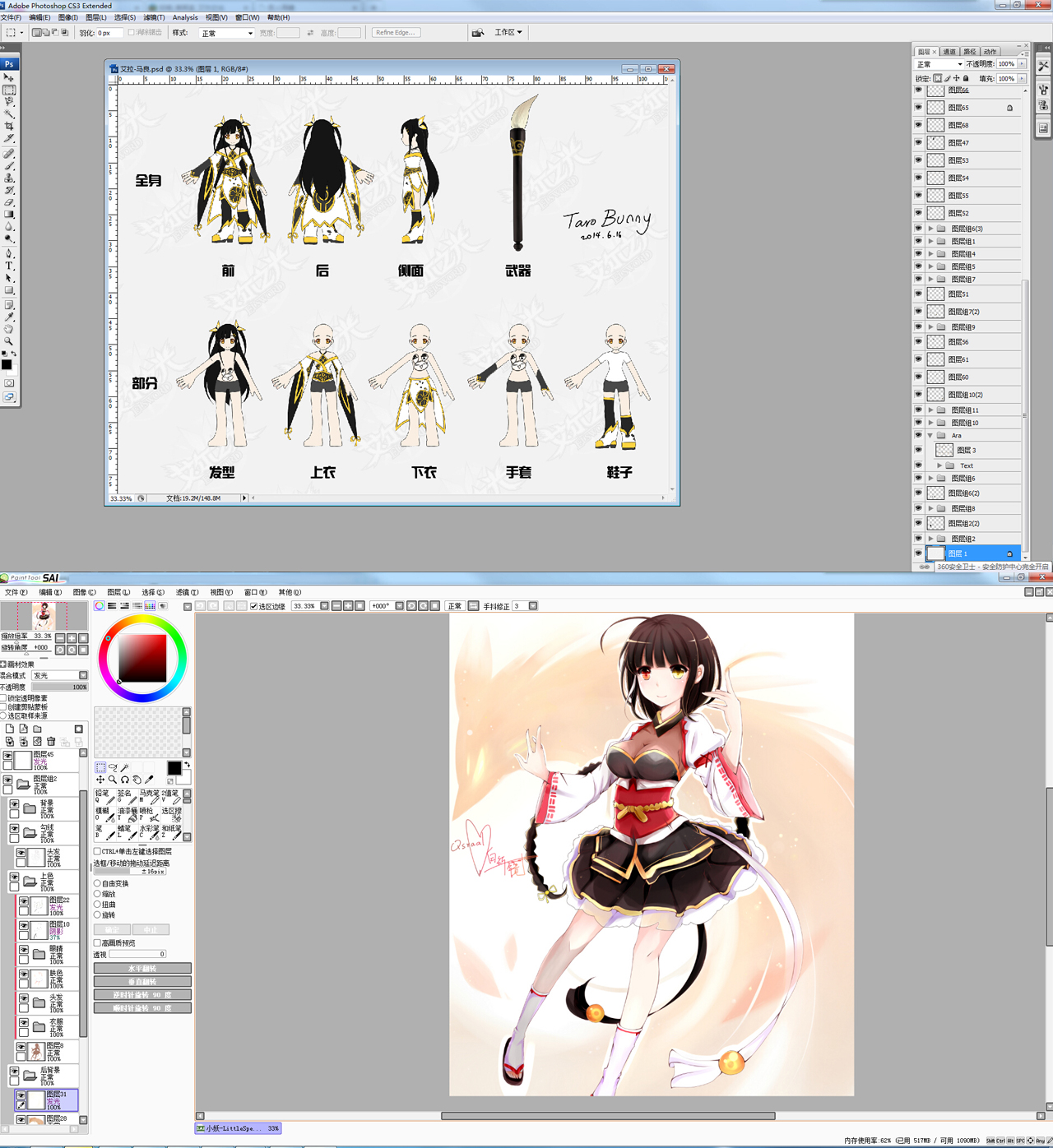
Task: Select the Magic Wand tool in Photoshop
Action: 9,113
